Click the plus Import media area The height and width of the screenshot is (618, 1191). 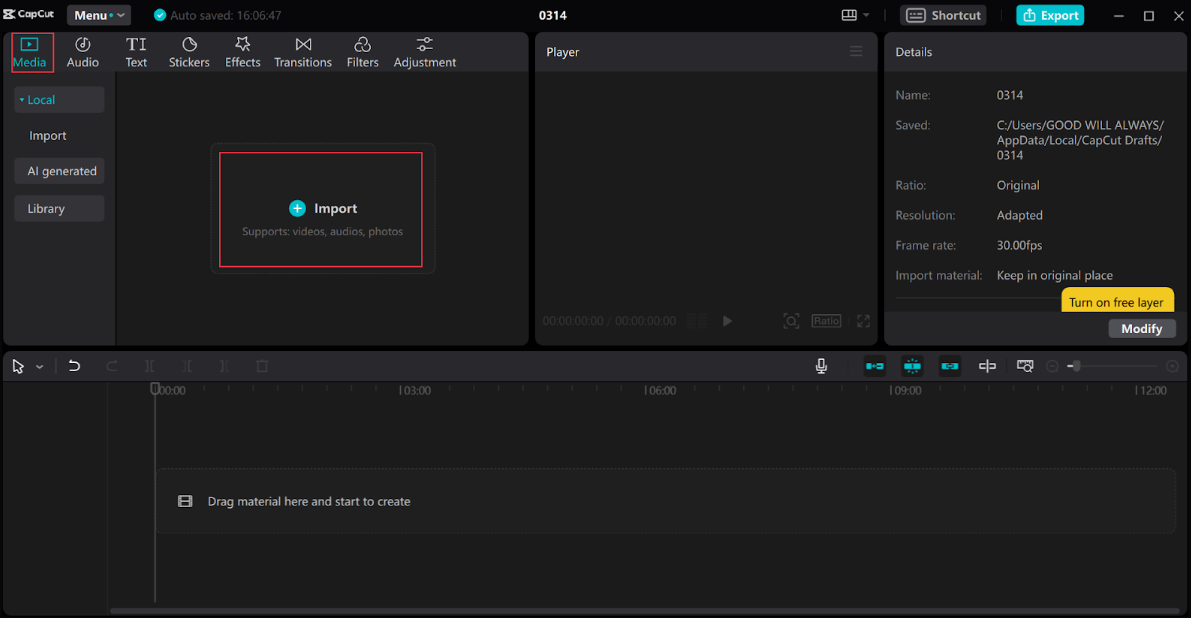(x=321, y=210)
